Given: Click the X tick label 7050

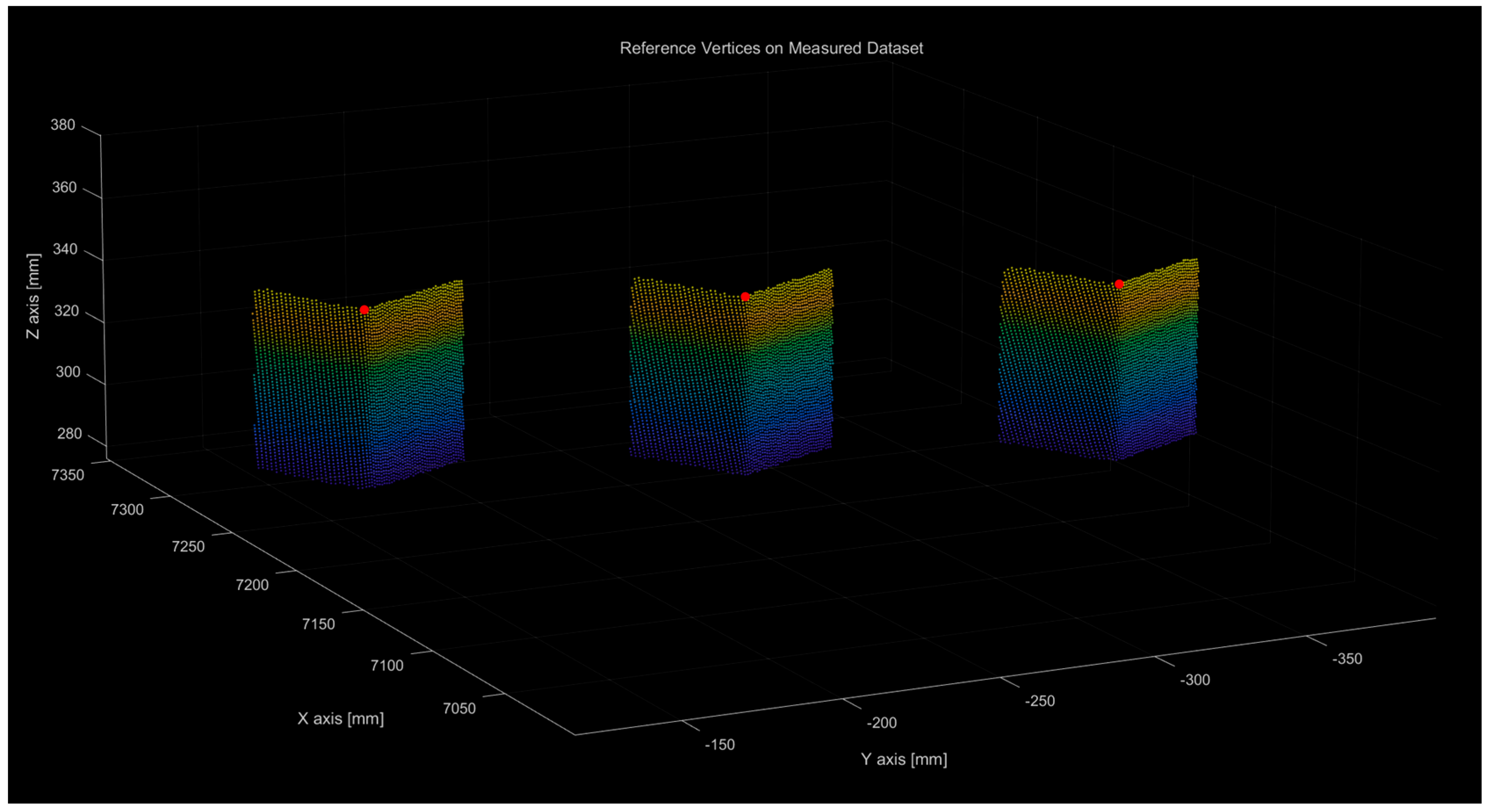Looking at the screenshot, I should pos(459,709).
